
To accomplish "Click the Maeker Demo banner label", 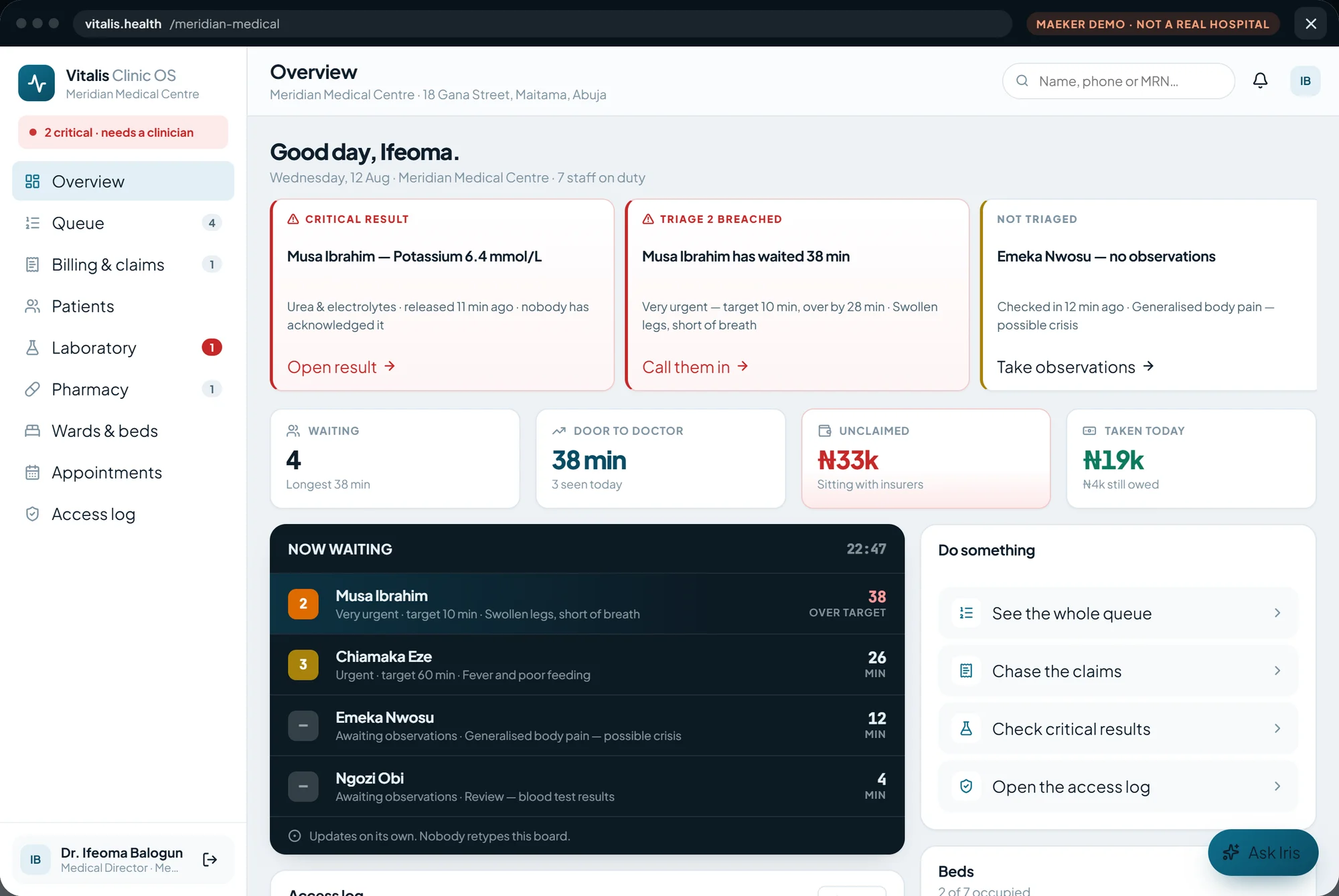I will [x=1153, y=23].
